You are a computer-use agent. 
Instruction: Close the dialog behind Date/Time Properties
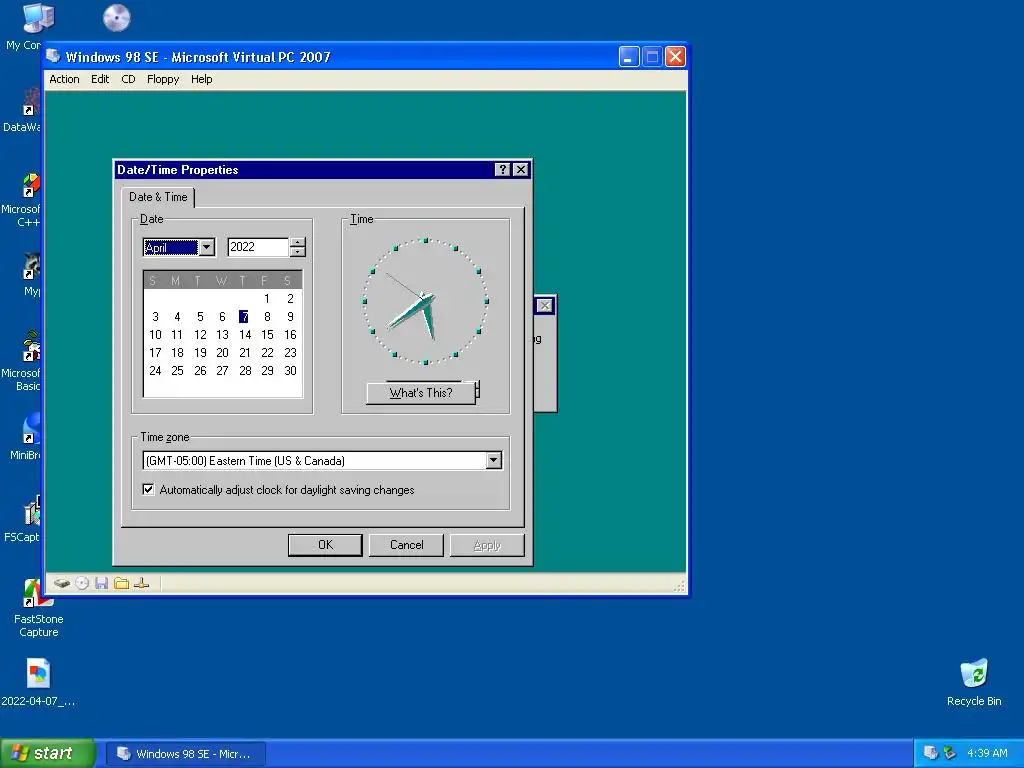pyautogui.click(x=545, y=306)
